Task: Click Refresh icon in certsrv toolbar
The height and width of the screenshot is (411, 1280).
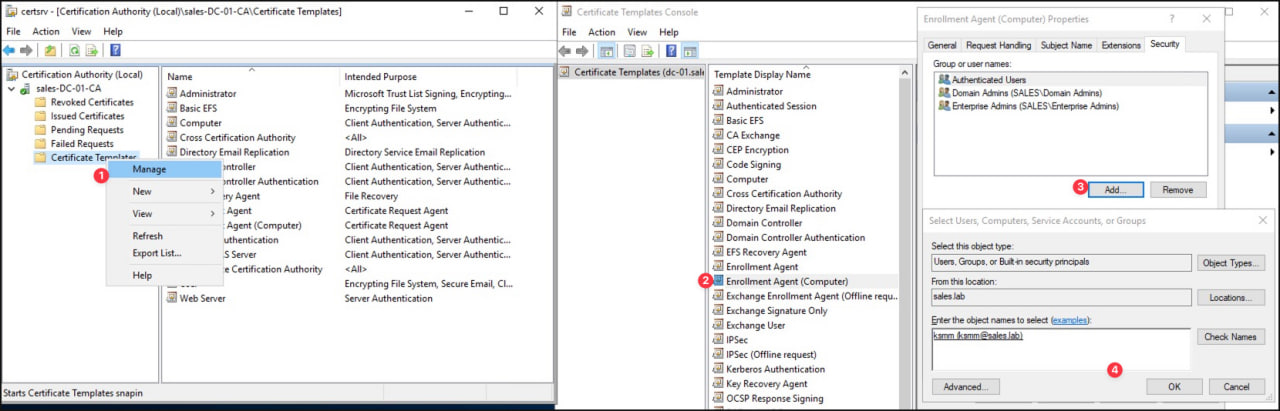Action: [74, 50]
